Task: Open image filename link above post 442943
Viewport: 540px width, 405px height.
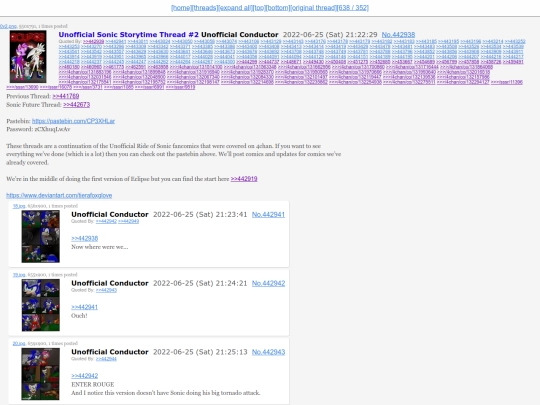Action: 19,343
